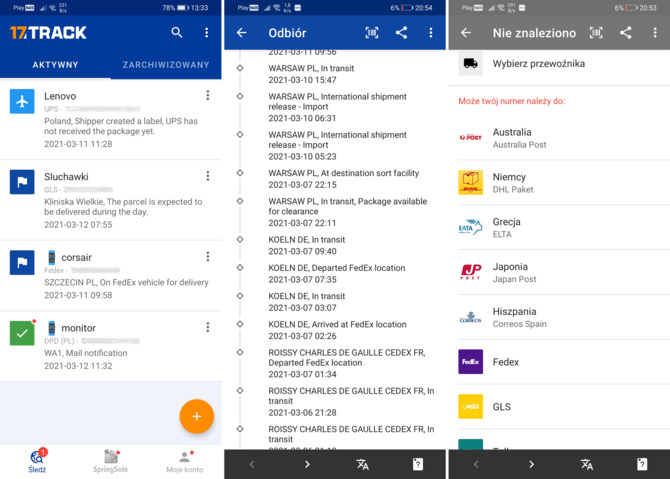670x479 pixels.
Task: Go back from the Odbiór screen
Action: coord(242,32)
